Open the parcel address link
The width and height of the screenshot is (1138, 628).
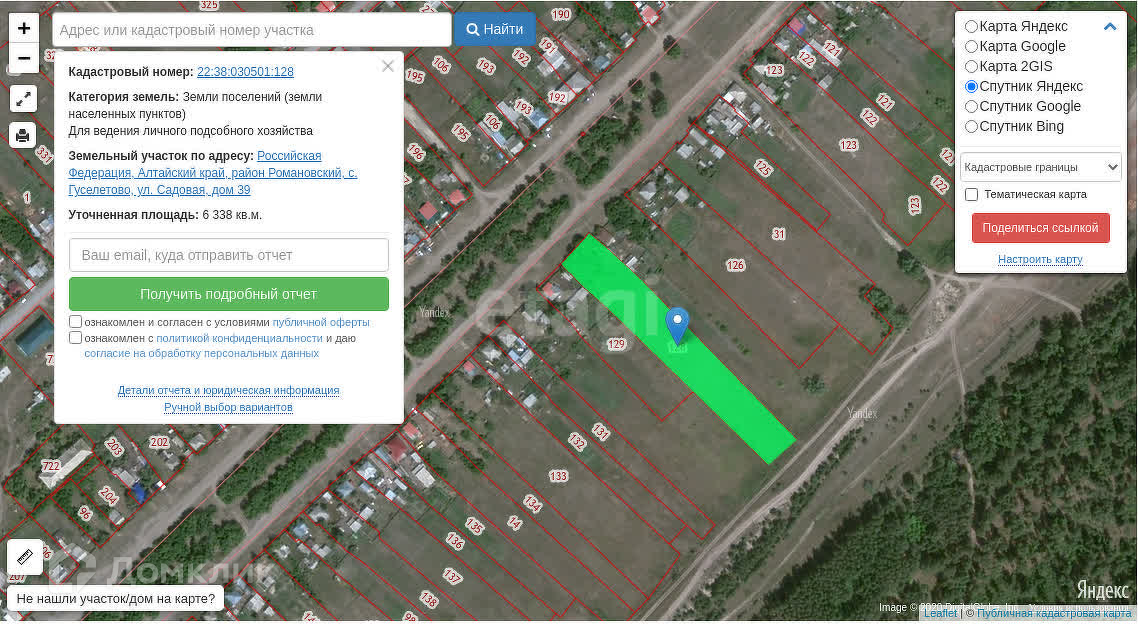coord(213,173)
